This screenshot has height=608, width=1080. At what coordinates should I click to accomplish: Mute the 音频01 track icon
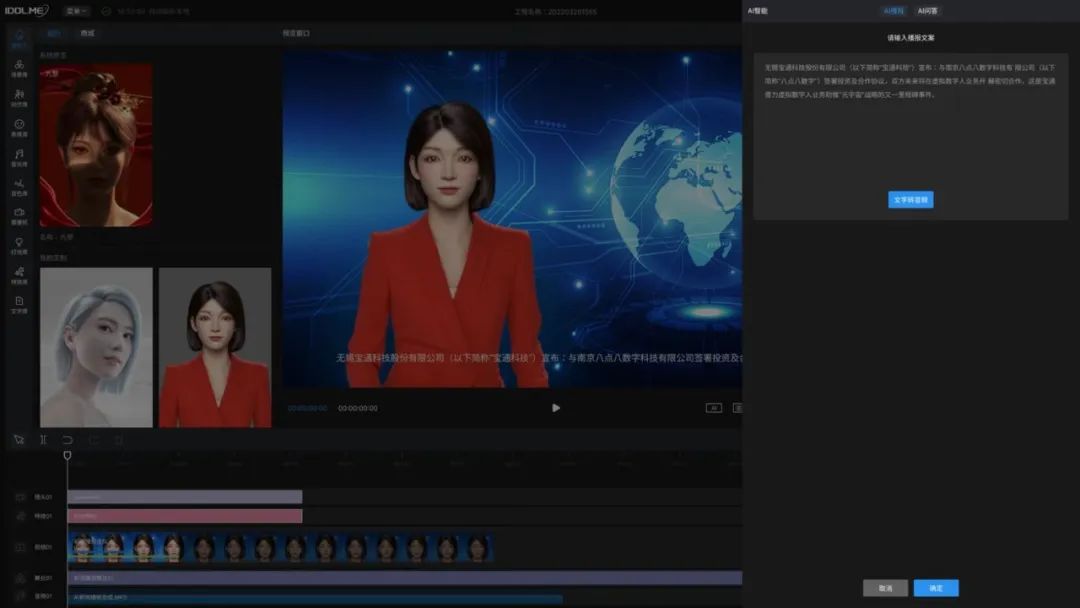tap(20, 594)
